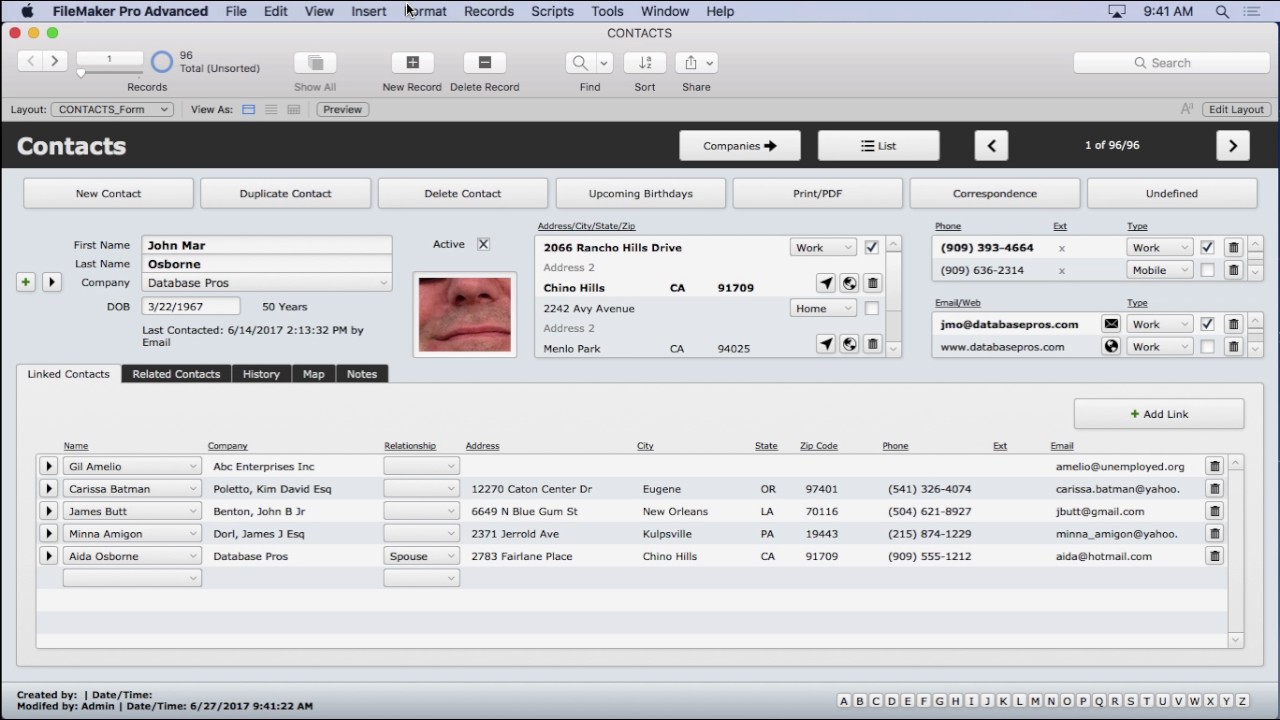Open name dropdown for James Butt
The image size is (1280, 720).
pyautogui.click(x=132, y=511)
